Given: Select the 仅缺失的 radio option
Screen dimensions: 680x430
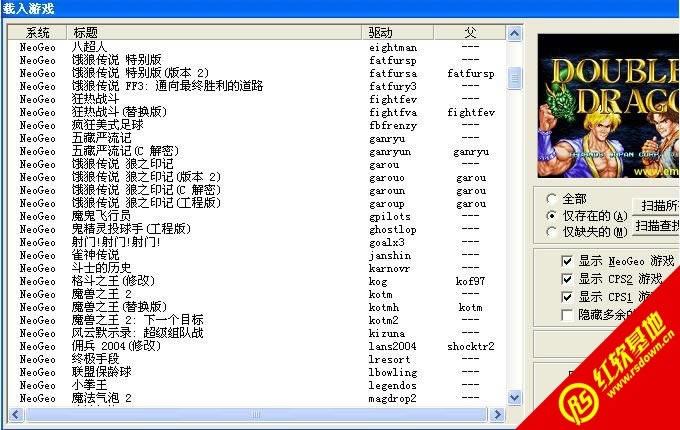Looking at the screenshot, I should pyautogui.click(x=552, y=232).
